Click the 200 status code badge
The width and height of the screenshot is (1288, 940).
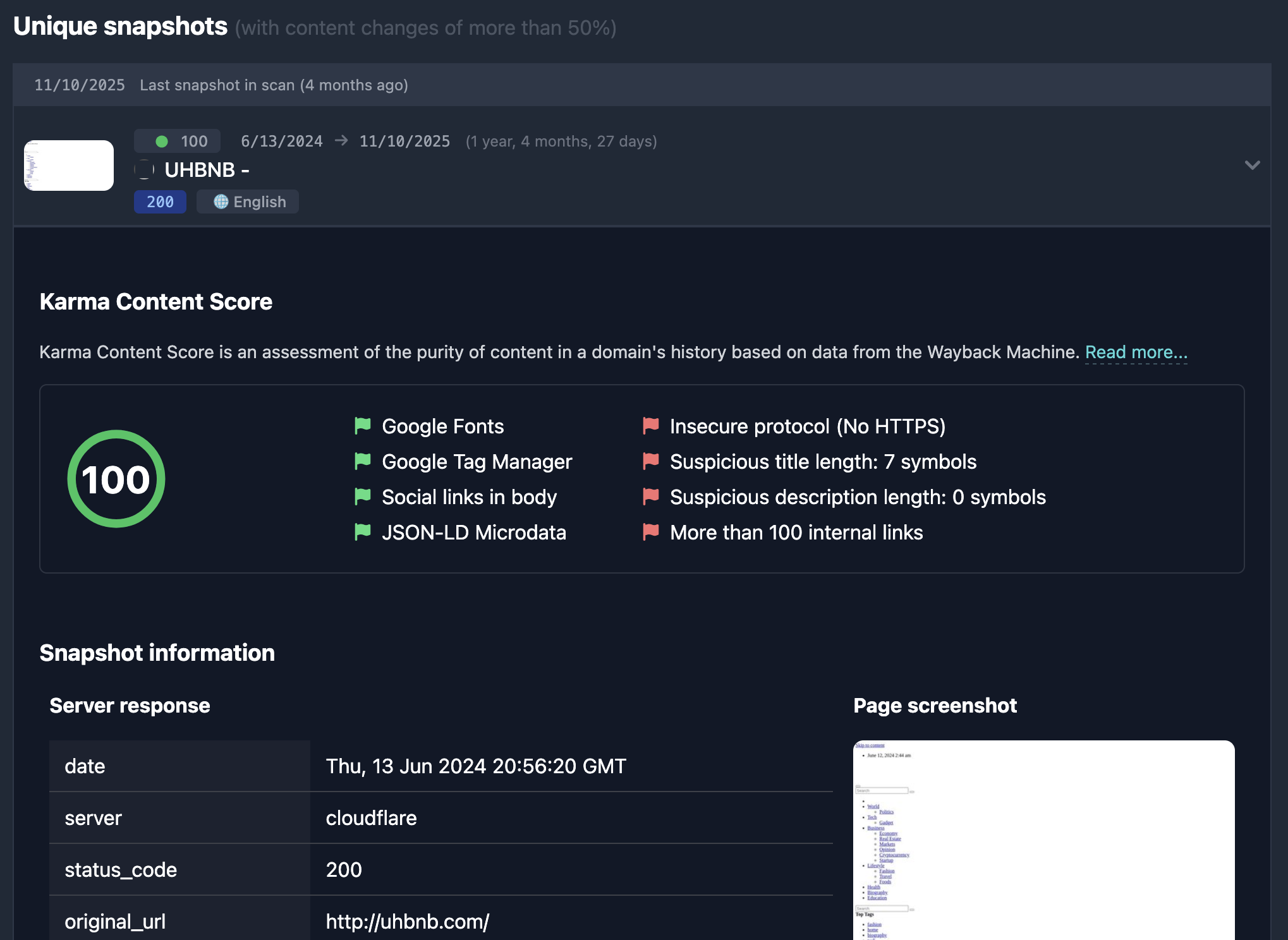tap(160, 202)
